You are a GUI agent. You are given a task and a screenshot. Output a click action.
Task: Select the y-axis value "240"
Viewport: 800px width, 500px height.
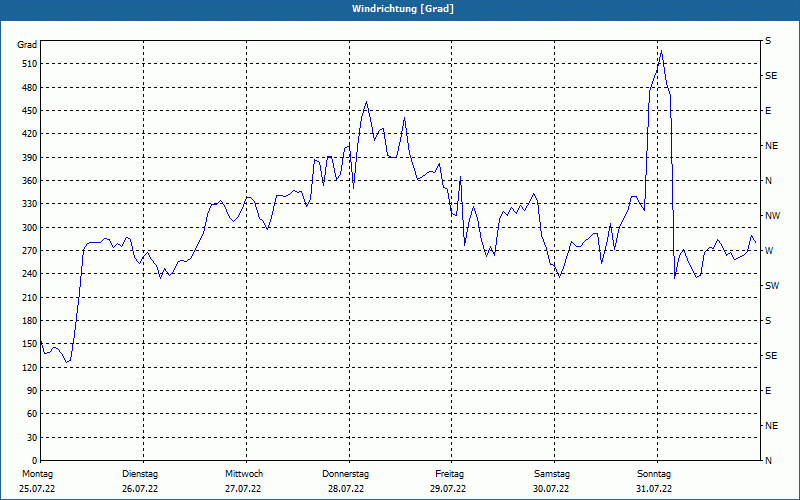point(30,274)
